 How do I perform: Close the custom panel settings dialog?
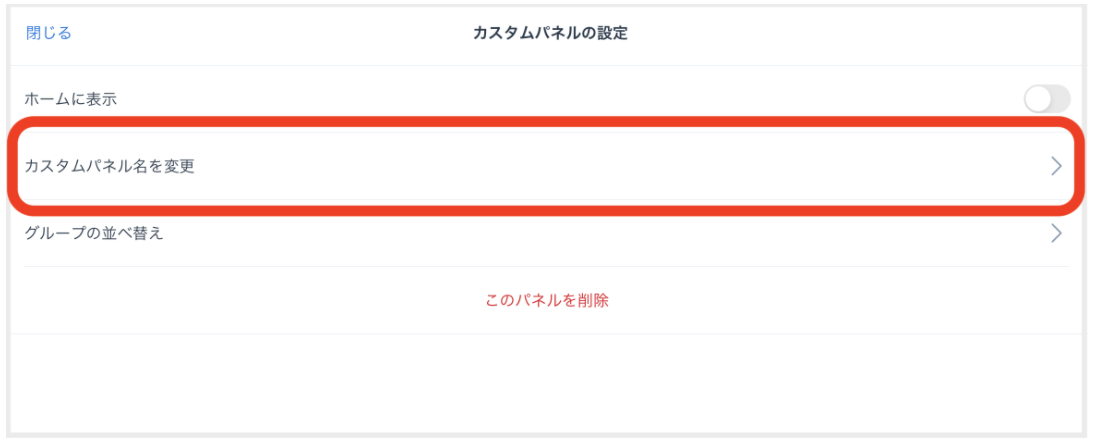[49, 33]
